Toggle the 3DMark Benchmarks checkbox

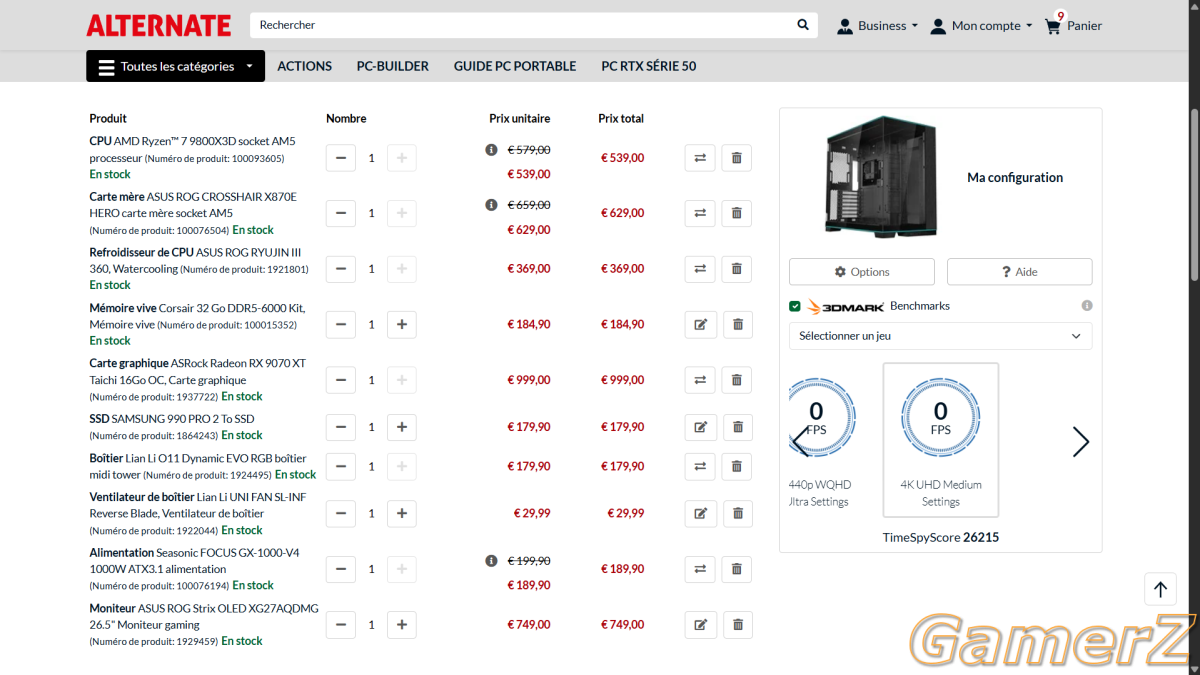click(x=795, y=306)
